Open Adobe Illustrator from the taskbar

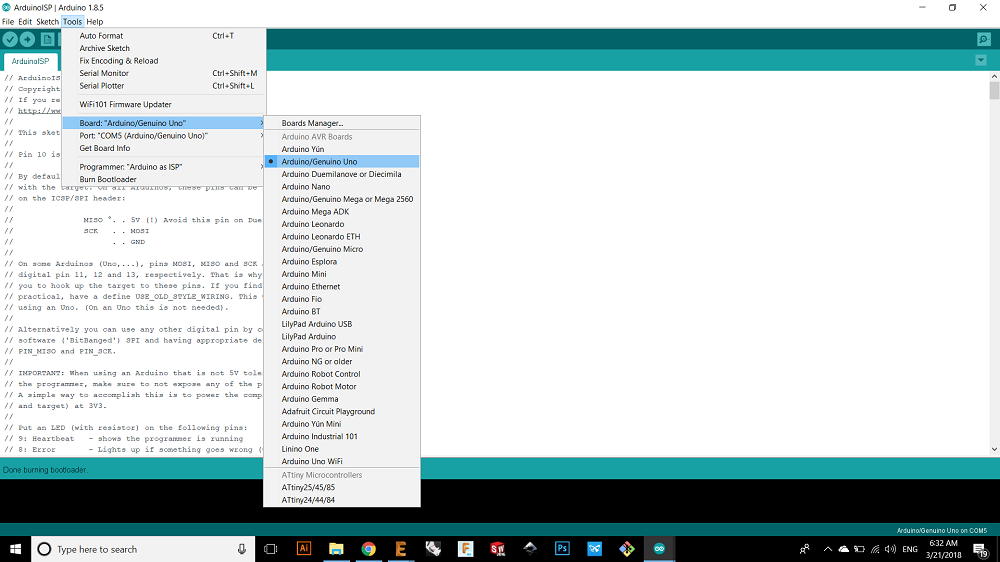coord(304,549)
